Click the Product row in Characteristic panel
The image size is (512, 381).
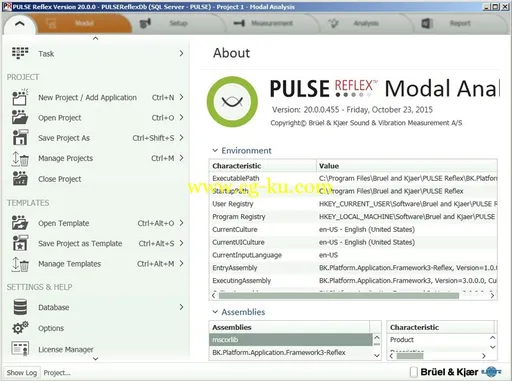(x=438, y=340)
